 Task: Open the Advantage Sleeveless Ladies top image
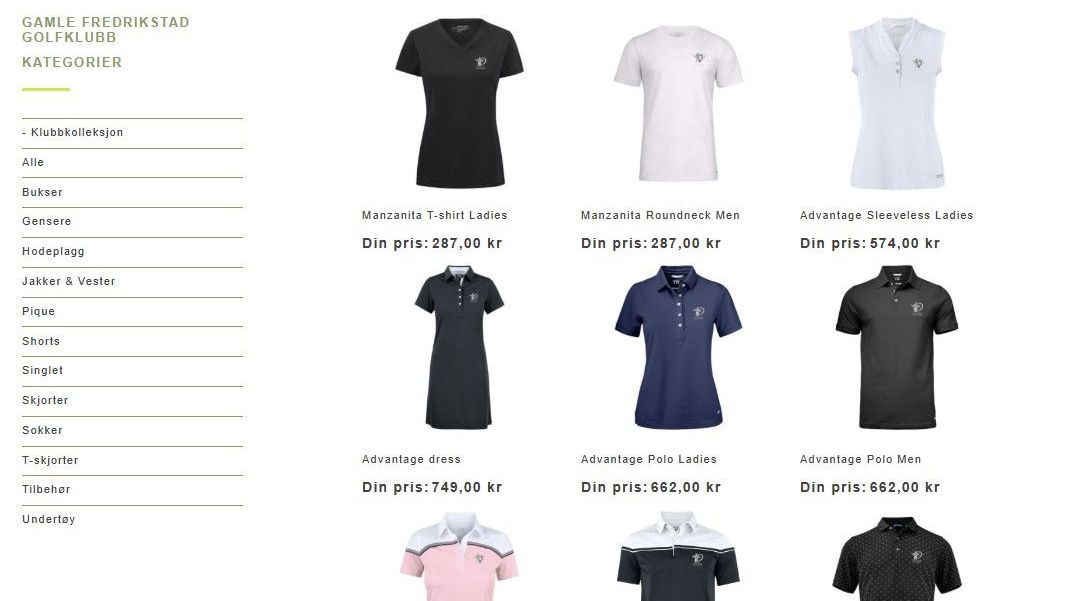[x=897, y=103]
